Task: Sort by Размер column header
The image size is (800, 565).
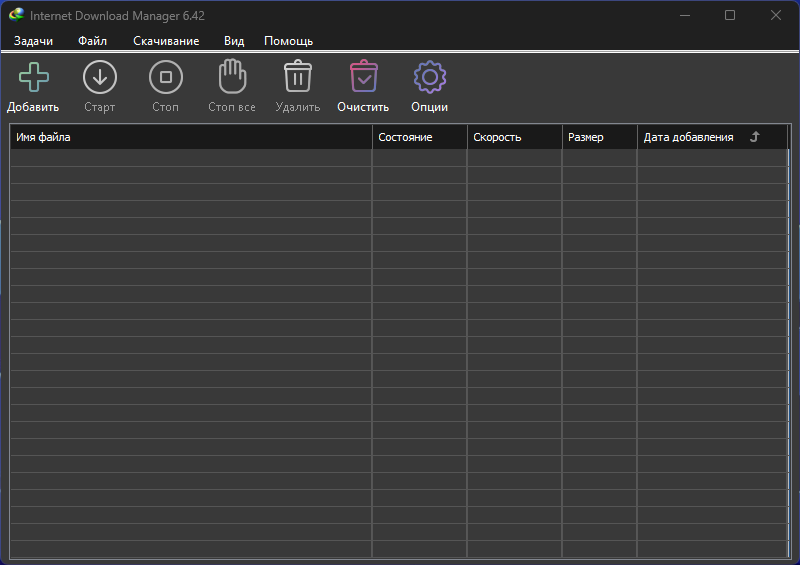Action: pyautogui.click(x=600, y=137)
